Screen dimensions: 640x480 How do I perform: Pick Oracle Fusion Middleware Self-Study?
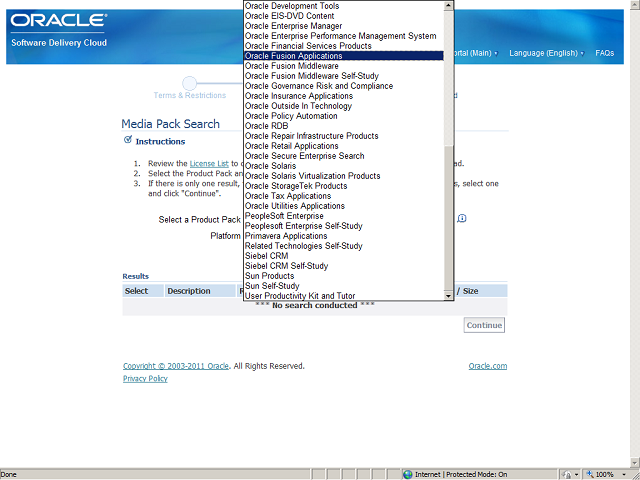344,76
